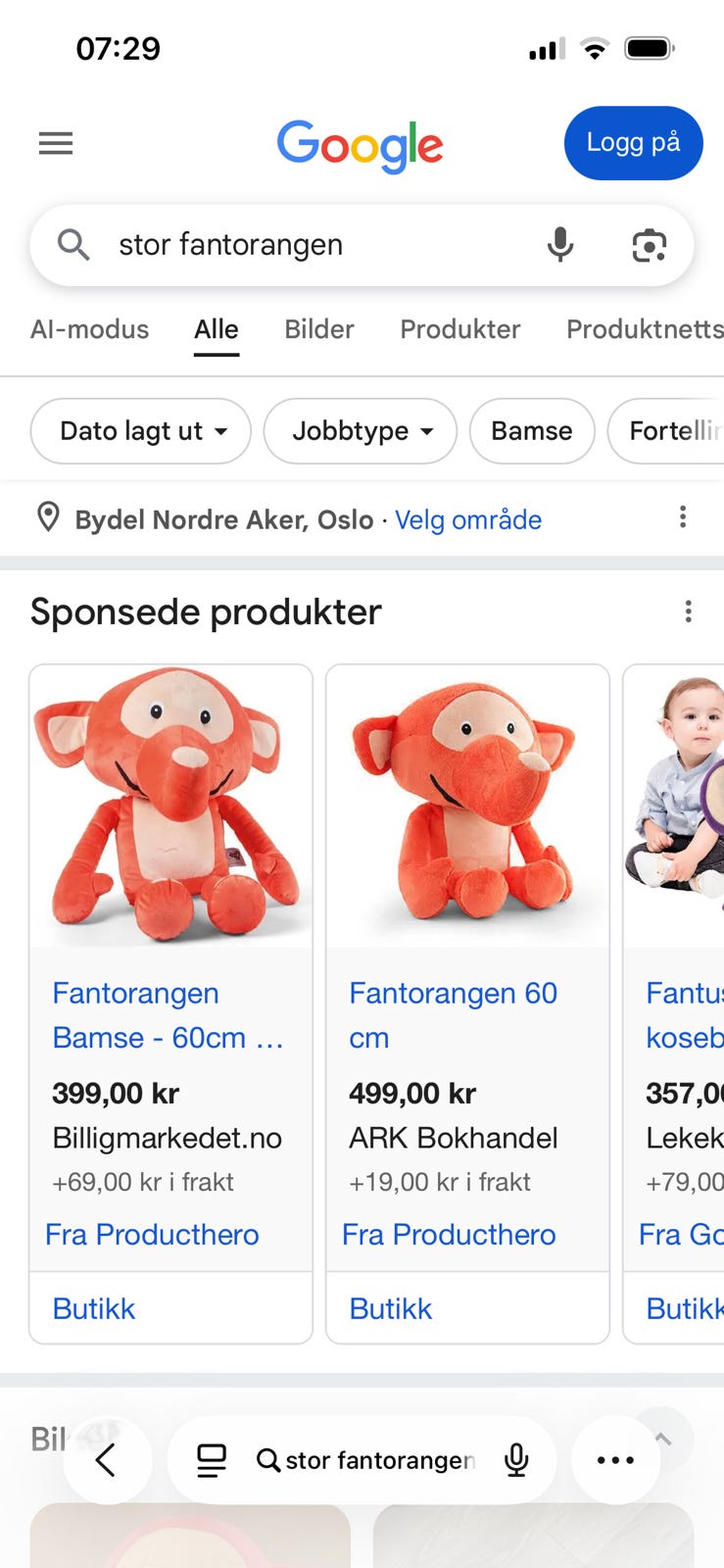Click the Velg område link
This screenshot has width=724, height=1568.
[468, 519]
